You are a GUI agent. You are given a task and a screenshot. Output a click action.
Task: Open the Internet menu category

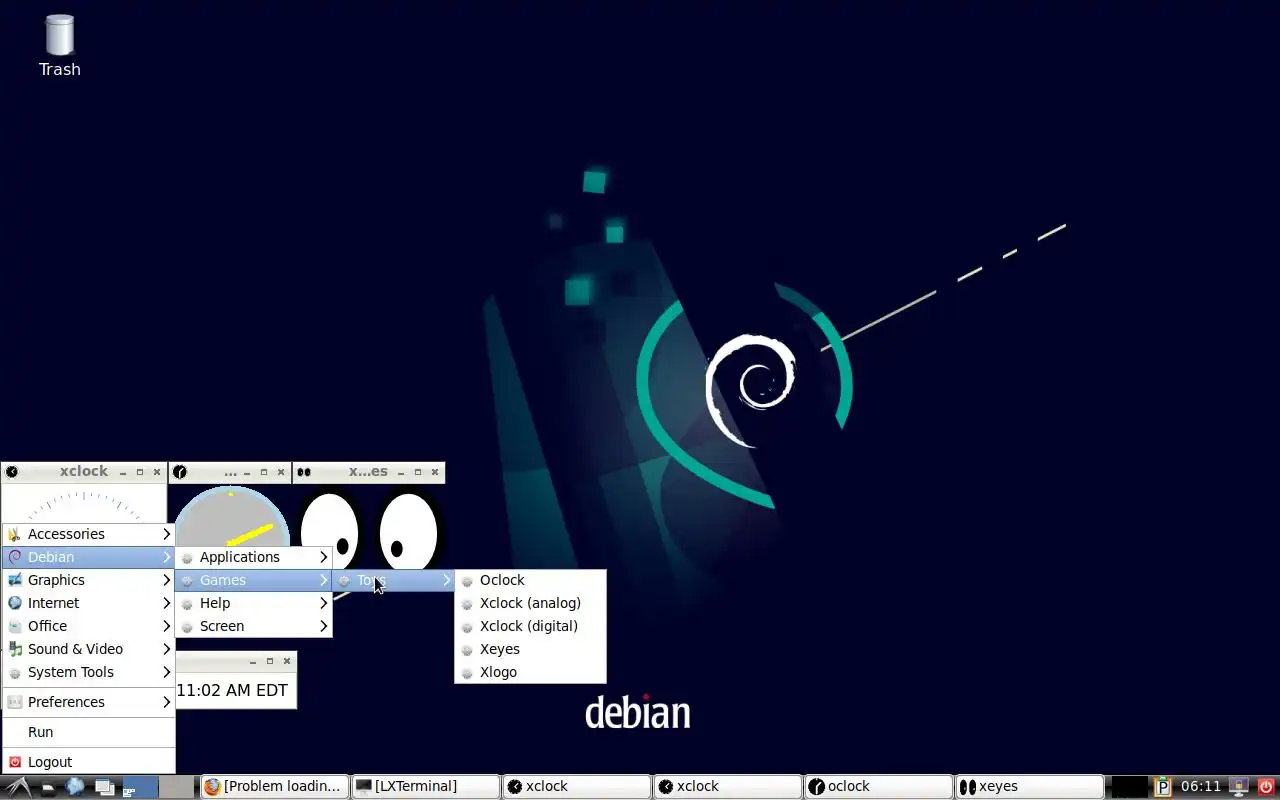89,603
